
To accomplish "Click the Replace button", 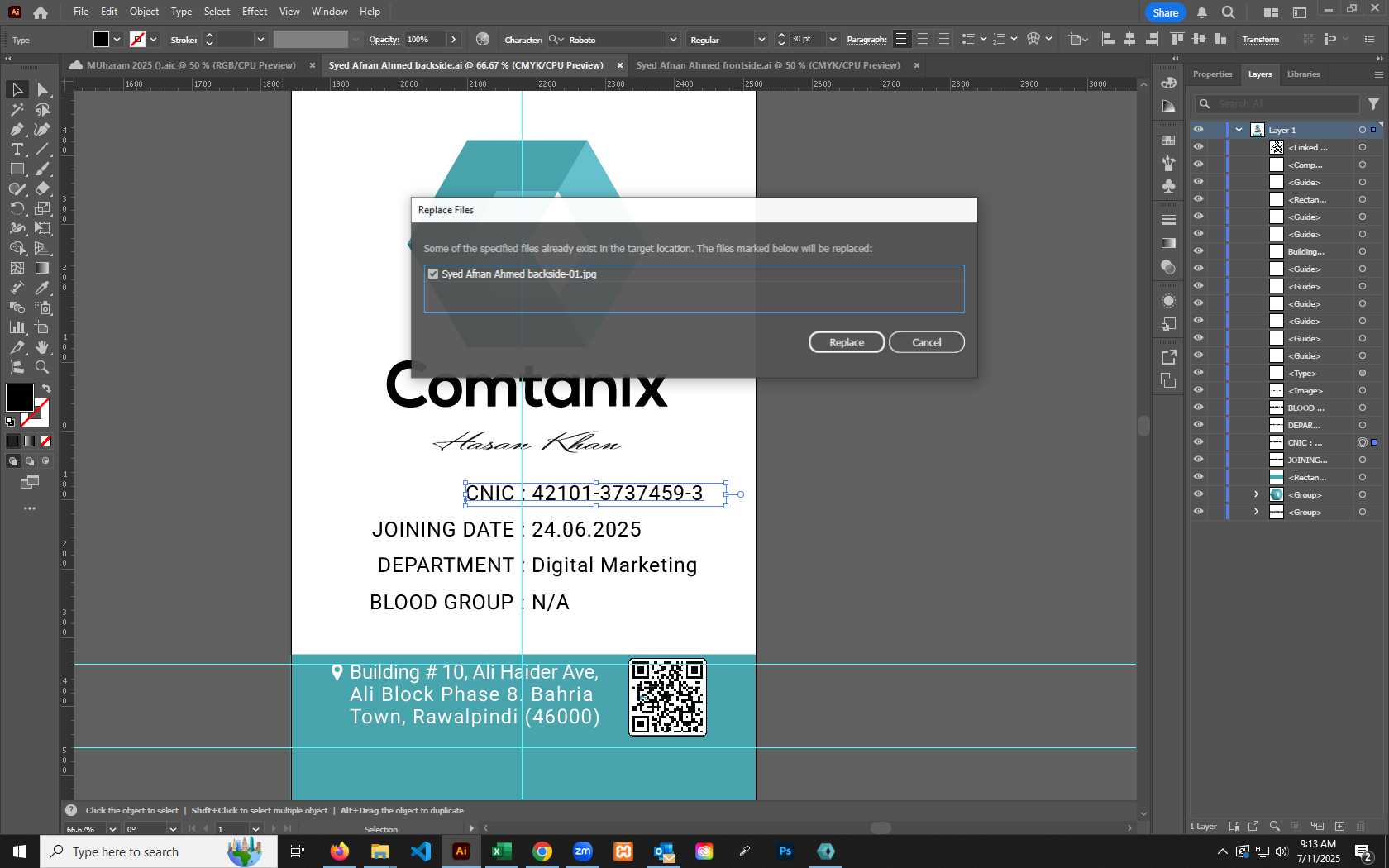I will (x=847, y=342).
